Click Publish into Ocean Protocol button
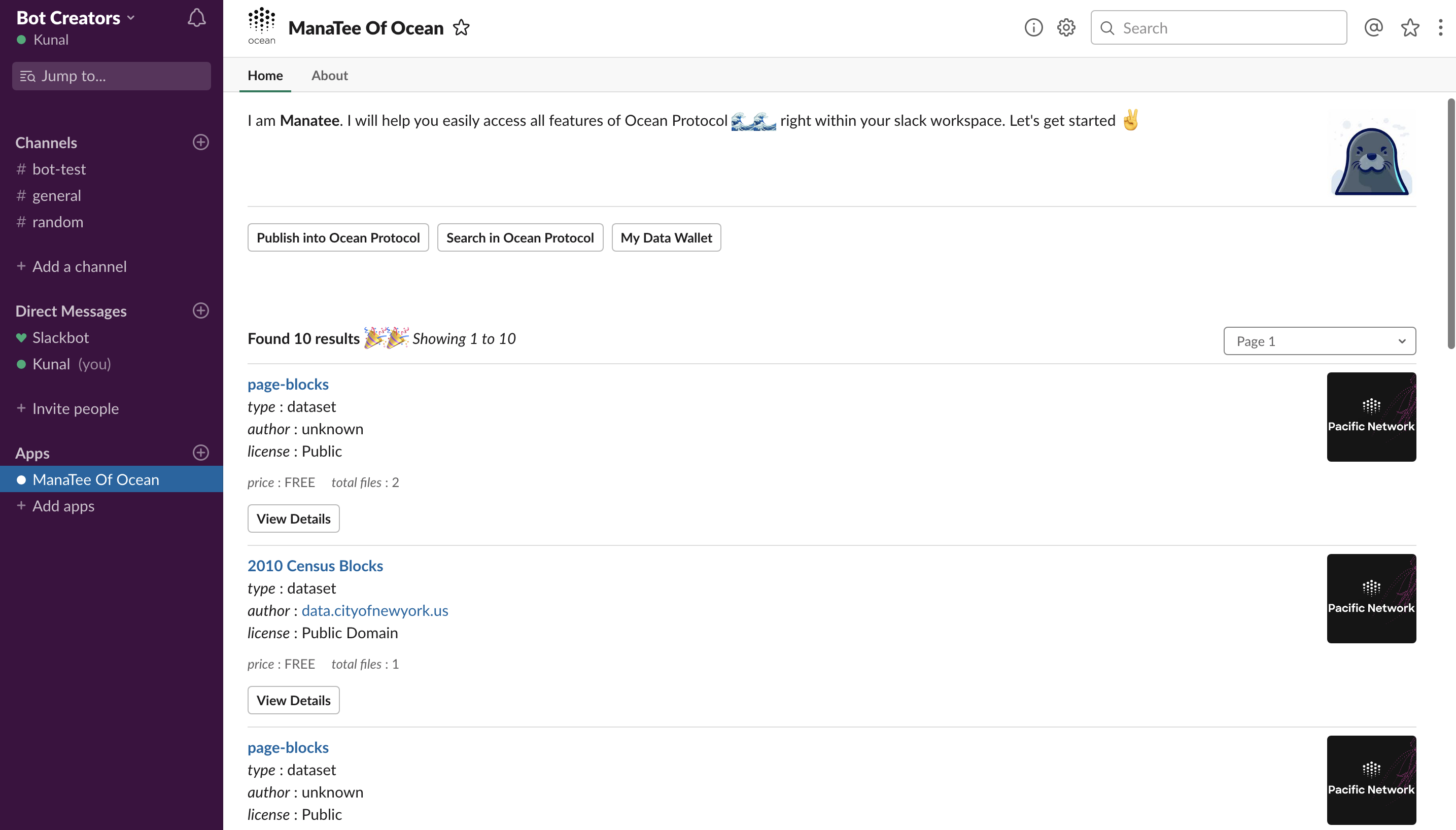 (338, 238)
